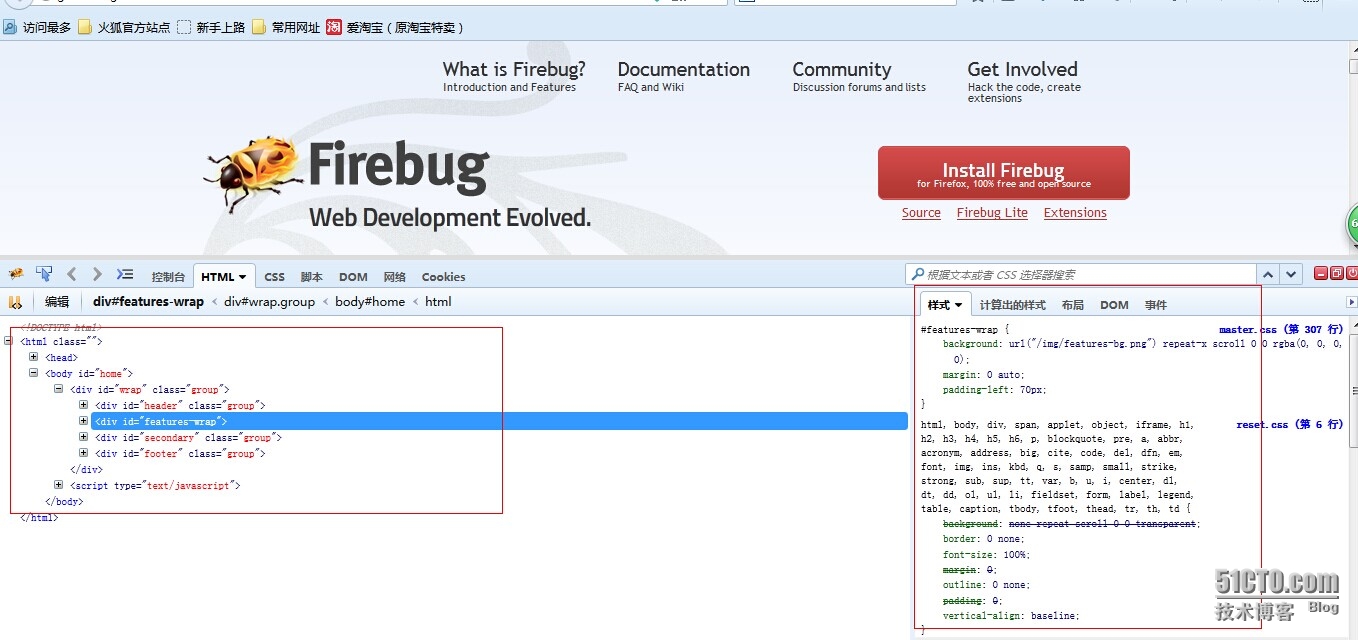Show the command line popup
1358x640 pixels.
click(x=125, y=274)
